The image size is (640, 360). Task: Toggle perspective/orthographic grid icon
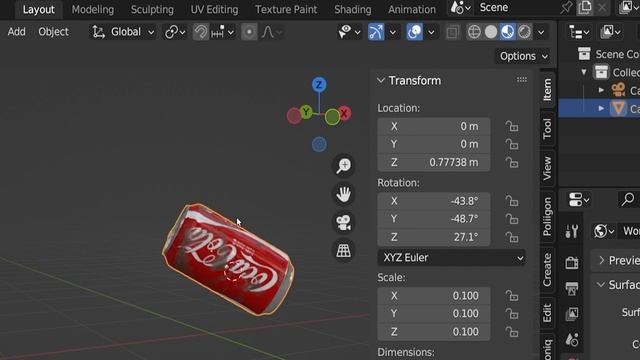click(344, 251)
